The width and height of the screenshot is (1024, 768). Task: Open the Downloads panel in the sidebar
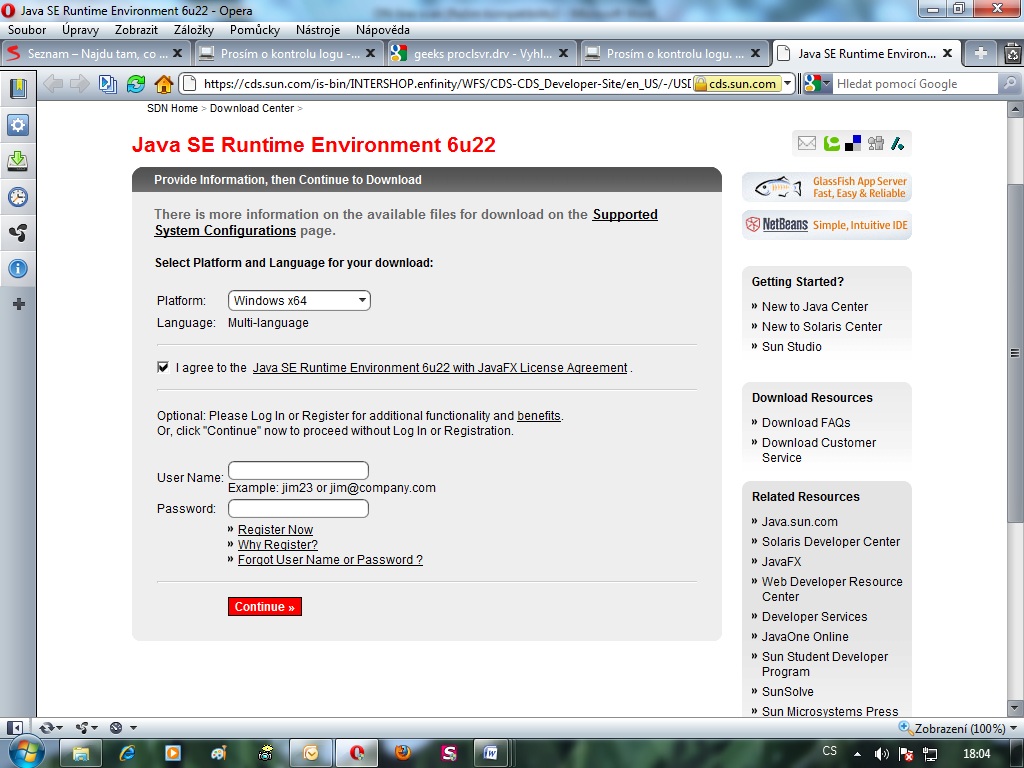18,161
